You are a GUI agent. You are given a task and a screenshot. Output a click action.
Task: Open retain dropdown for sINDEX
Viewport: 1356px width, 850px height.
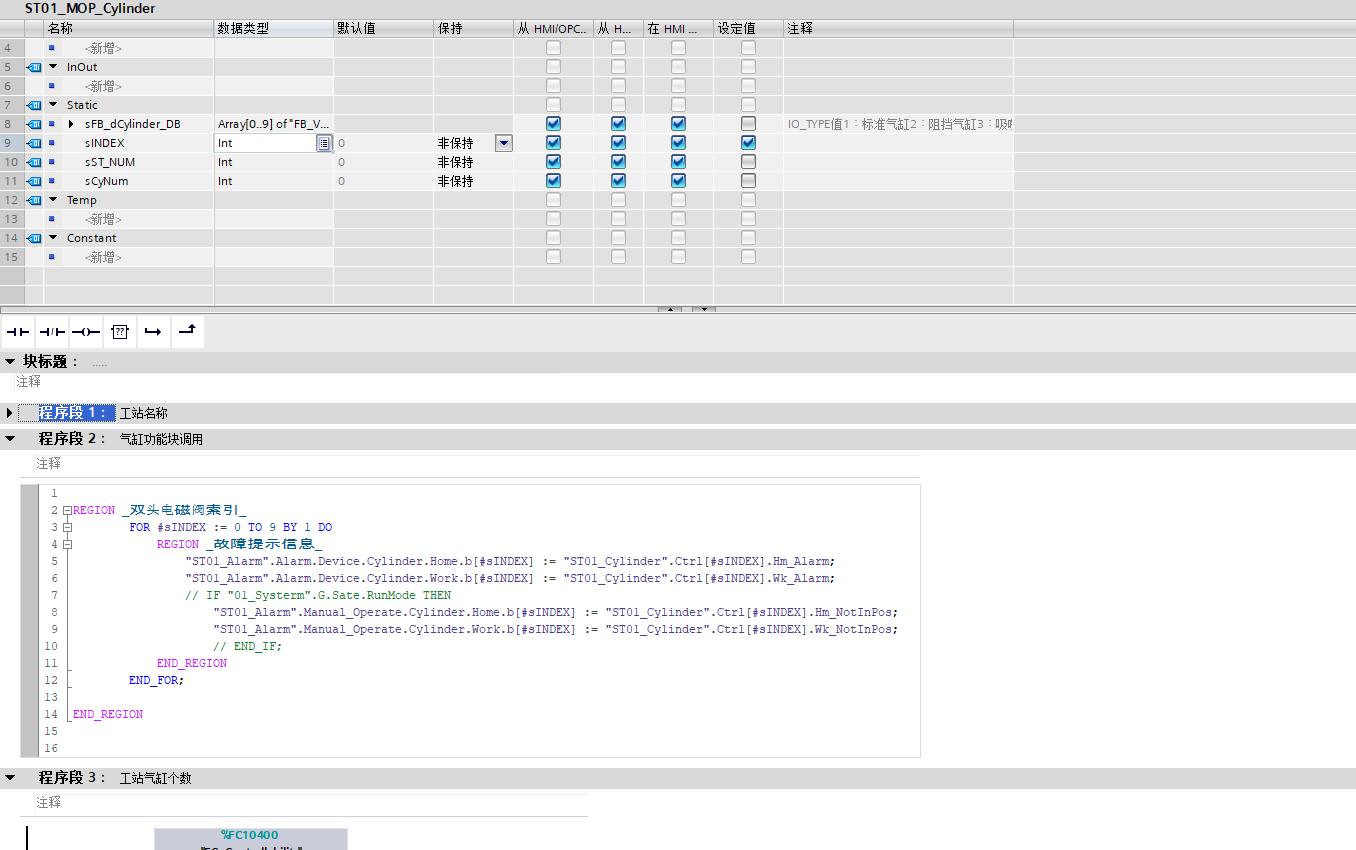[x=504, y=143]
